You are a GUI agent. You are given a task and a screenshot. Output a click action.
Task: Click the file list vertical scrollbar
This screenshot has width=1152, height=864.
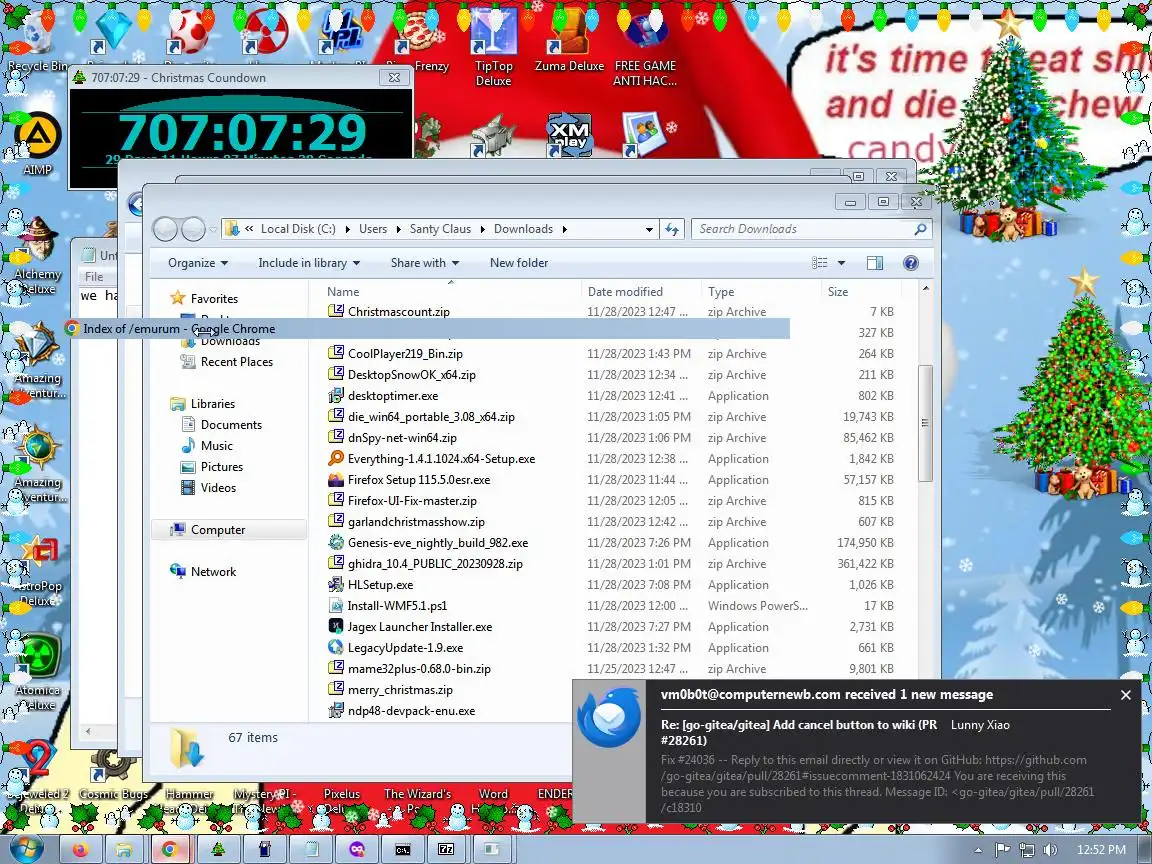925,423
